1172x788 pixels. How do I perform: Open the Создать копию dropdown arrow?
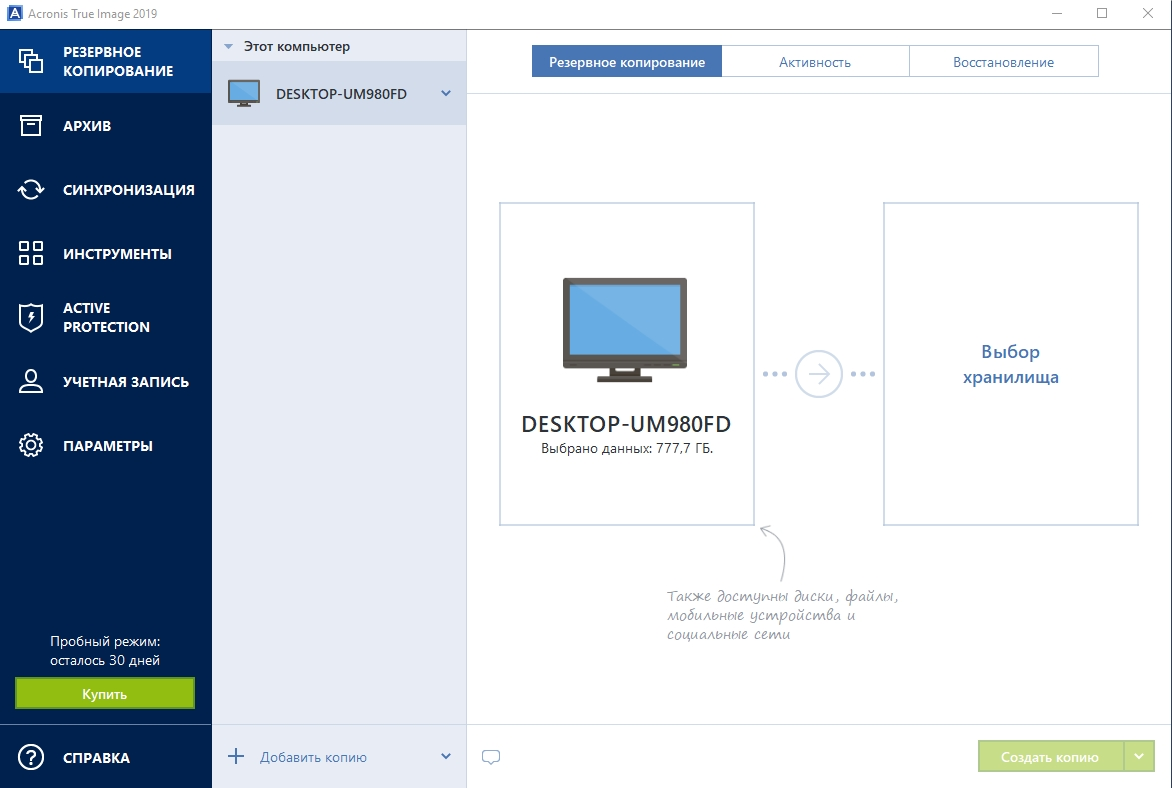click(1139, 757)
